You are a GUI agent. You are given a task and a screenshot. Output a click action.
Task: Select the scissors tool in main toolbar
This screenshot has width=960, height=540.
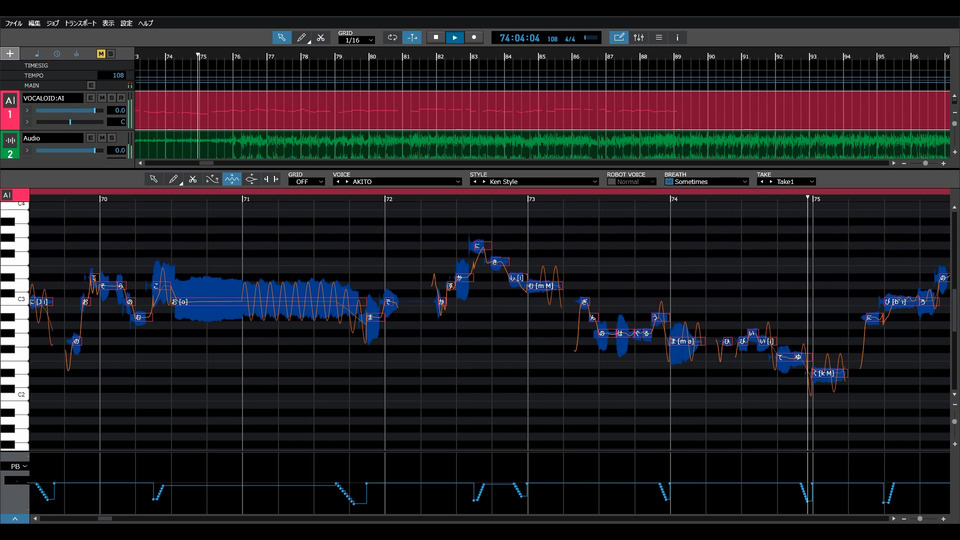click(321, 37)
